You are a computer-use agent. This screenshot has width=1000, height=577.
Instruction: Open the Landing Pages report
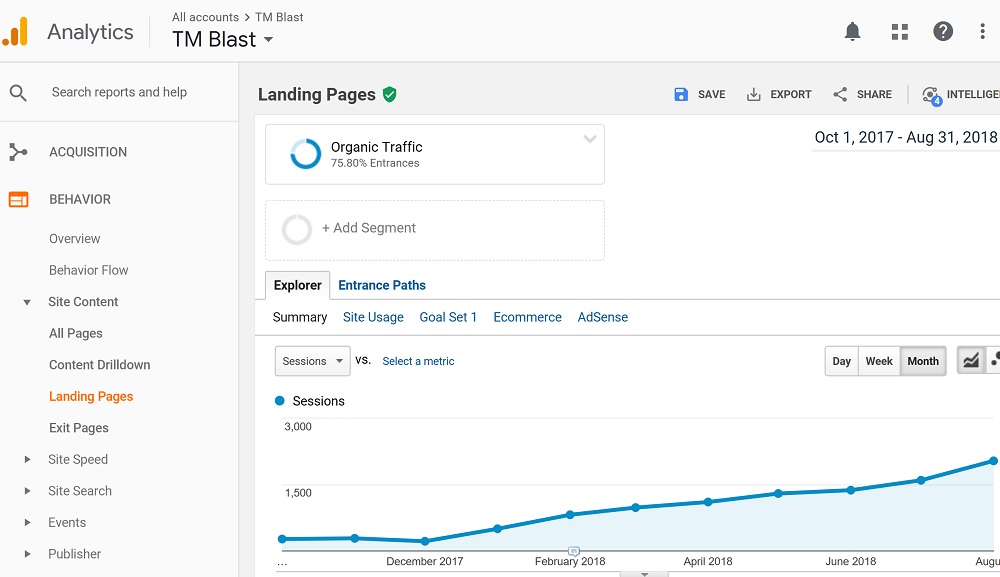point(91,397)
